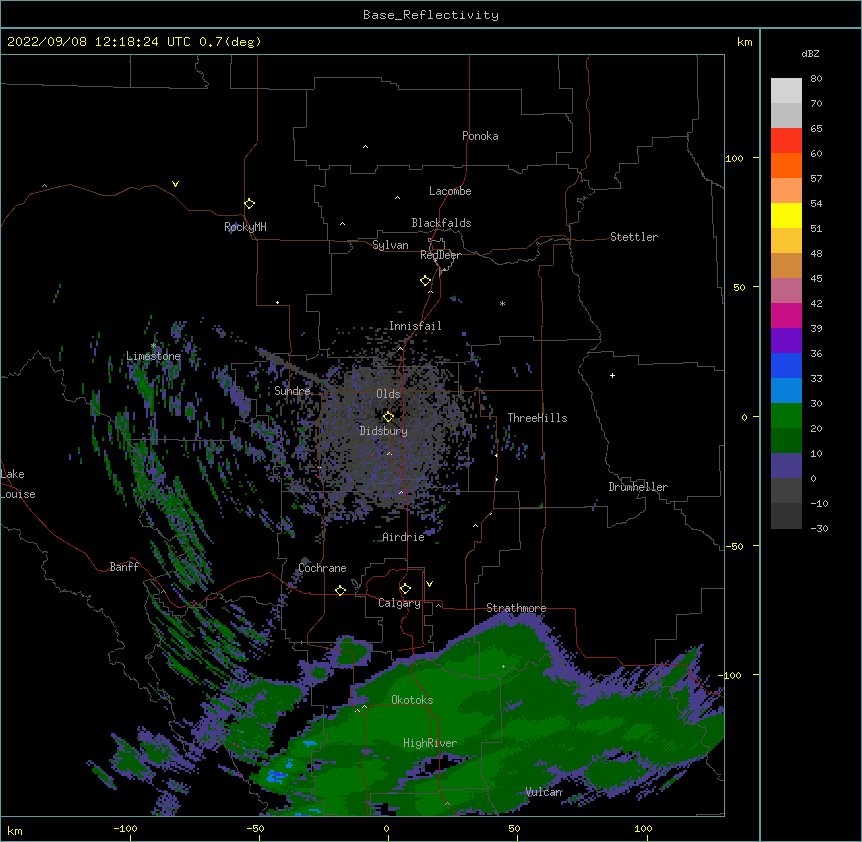
Task: Click the yellow marker just south of RedDeer
Action: [x=426, y=281]
